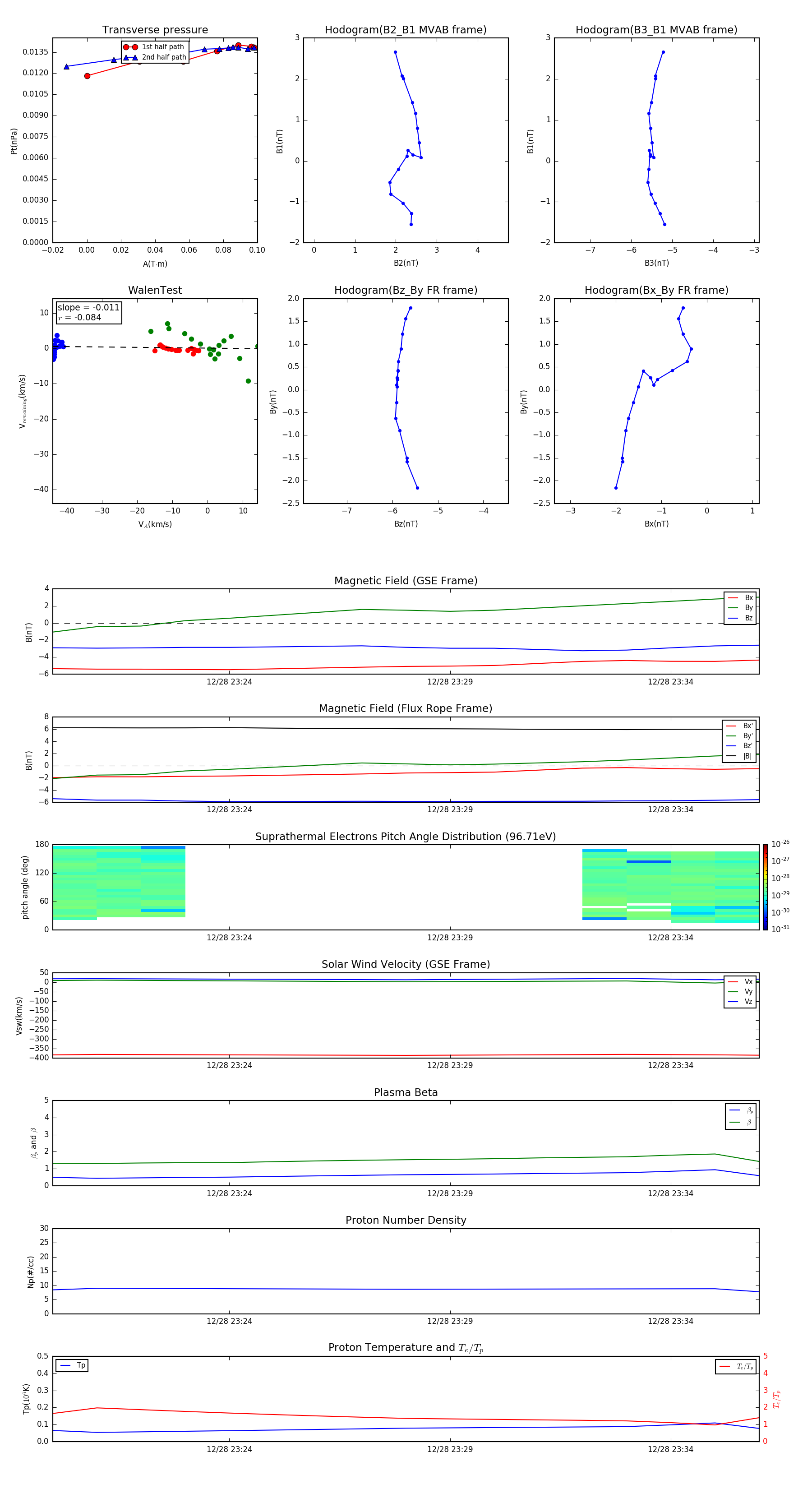Click the "Bx'" legend entry in flux rope frame

click(x=739, y=726)
